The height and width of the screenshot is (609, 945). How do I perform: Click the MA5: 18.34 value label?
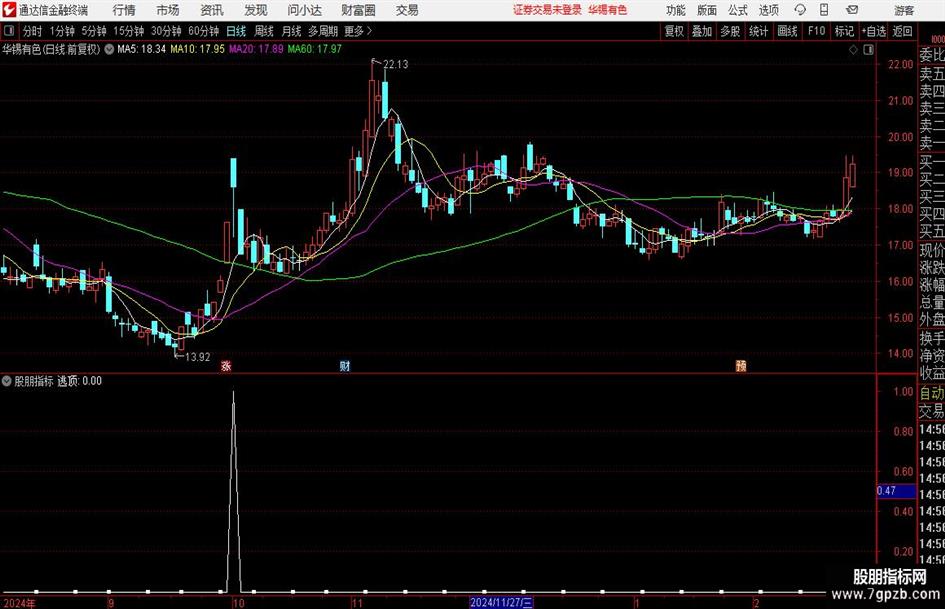141,49
